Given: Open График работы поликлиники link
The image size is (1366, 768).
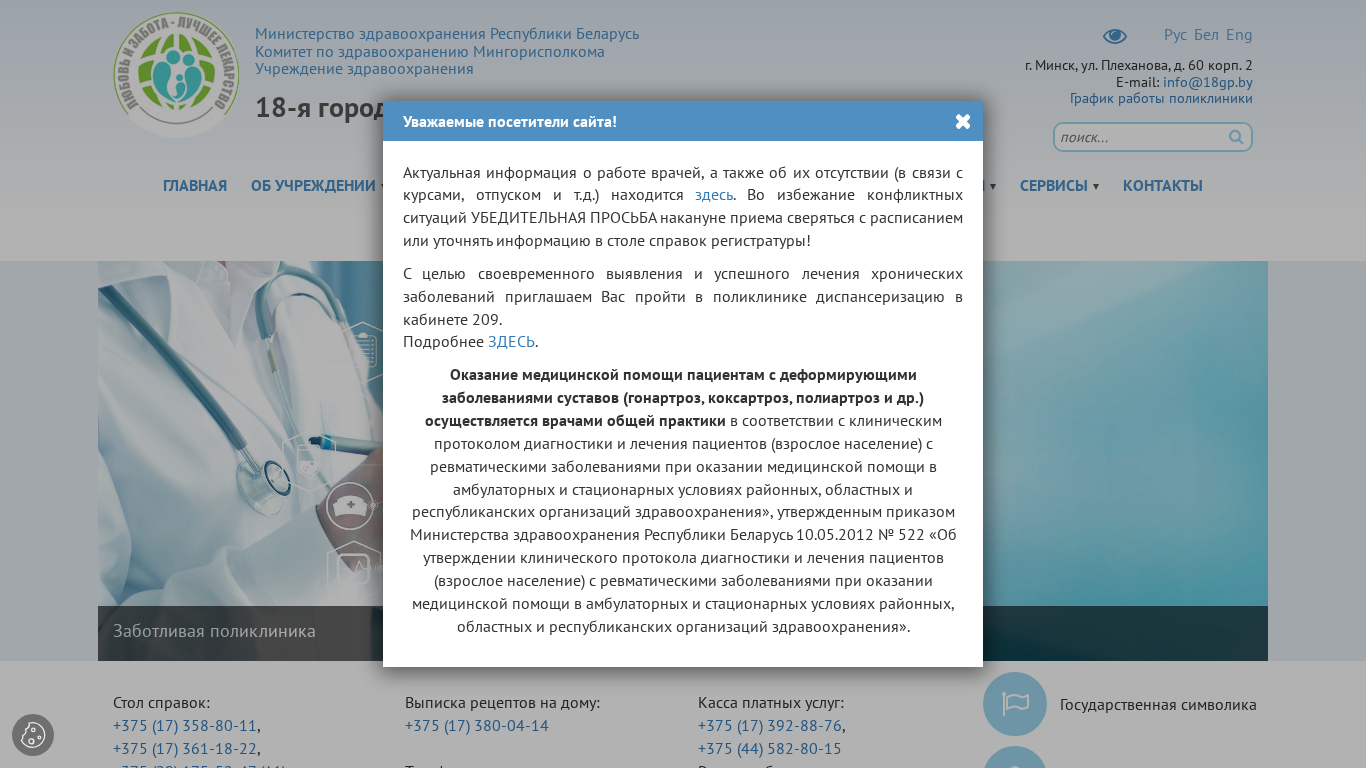Looking at the screenshot, I should [1161, 98].
